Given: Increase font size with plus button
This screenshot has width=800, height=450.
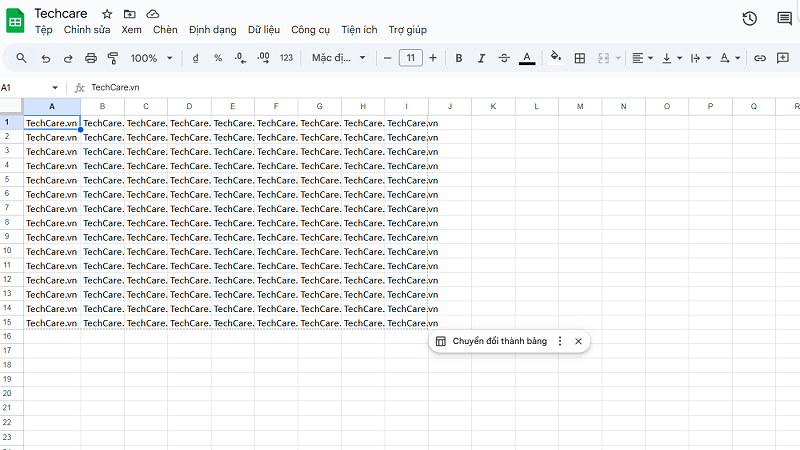Looking at the screenshot, I should click(433, 58).
